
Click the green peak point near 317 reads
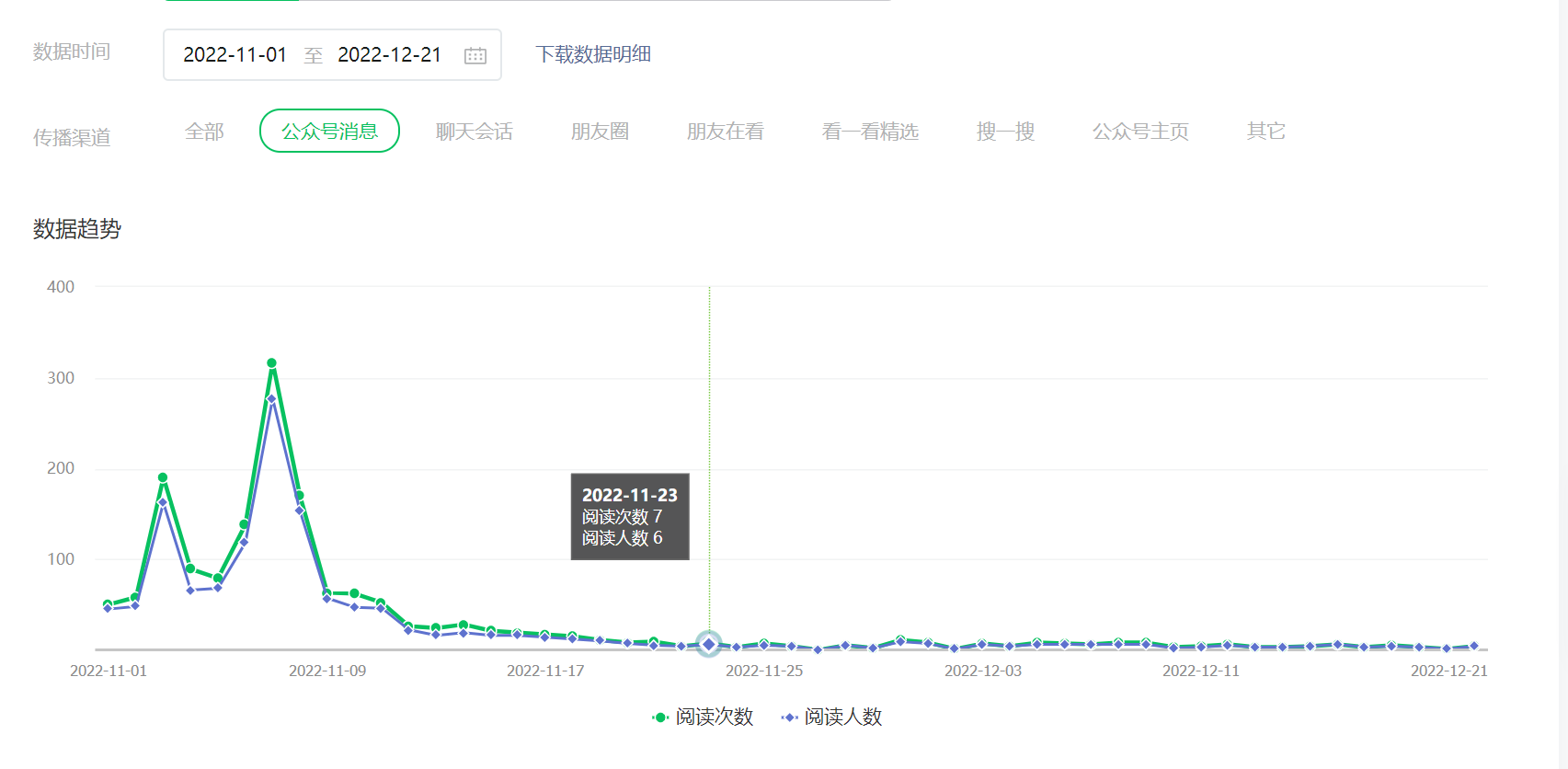tap(271, 363)
